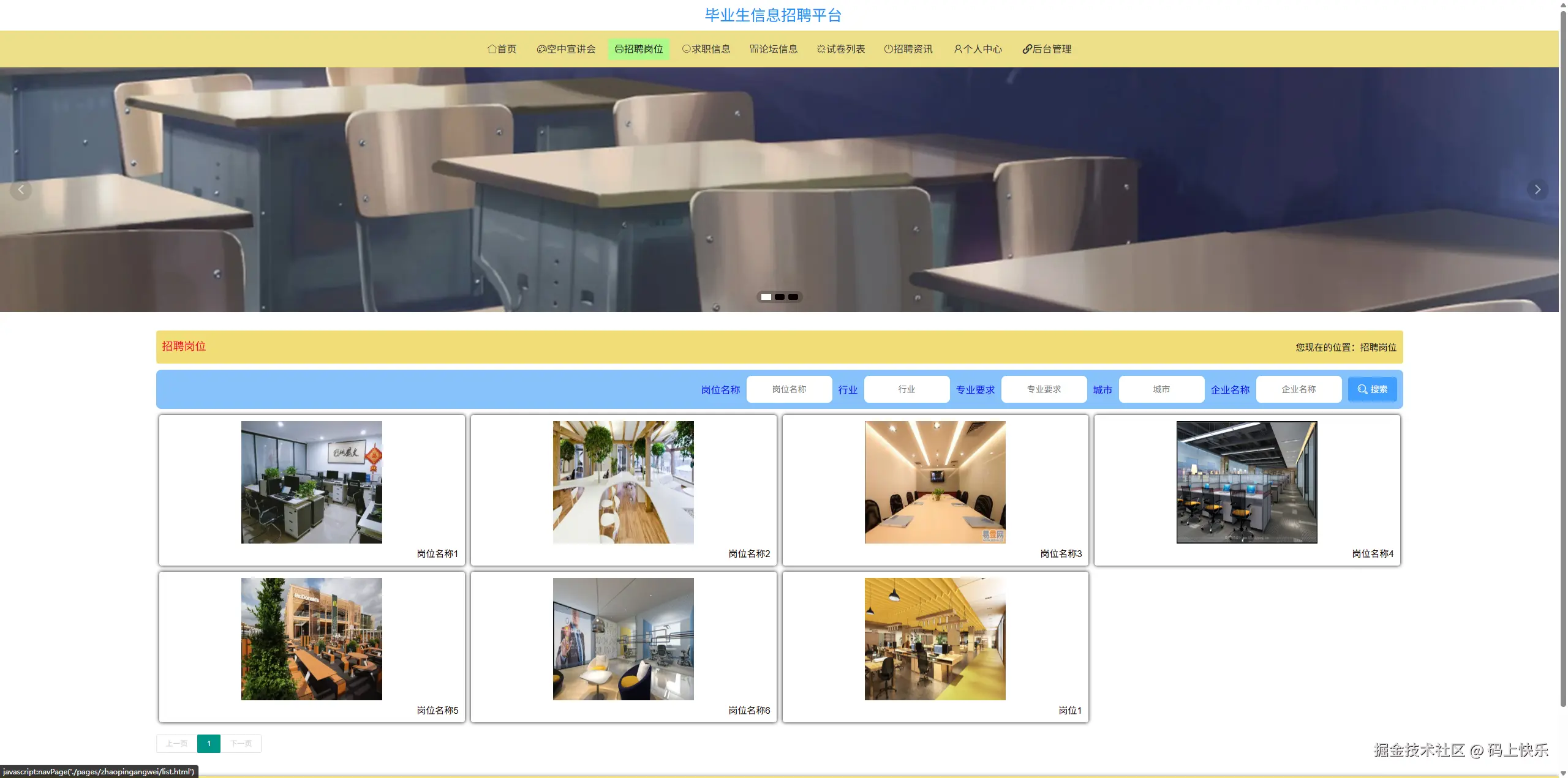Screen dimensions: 1568x778
Task: Open 空中宣讲会 from the navigation bar
Action: [566, 49]
